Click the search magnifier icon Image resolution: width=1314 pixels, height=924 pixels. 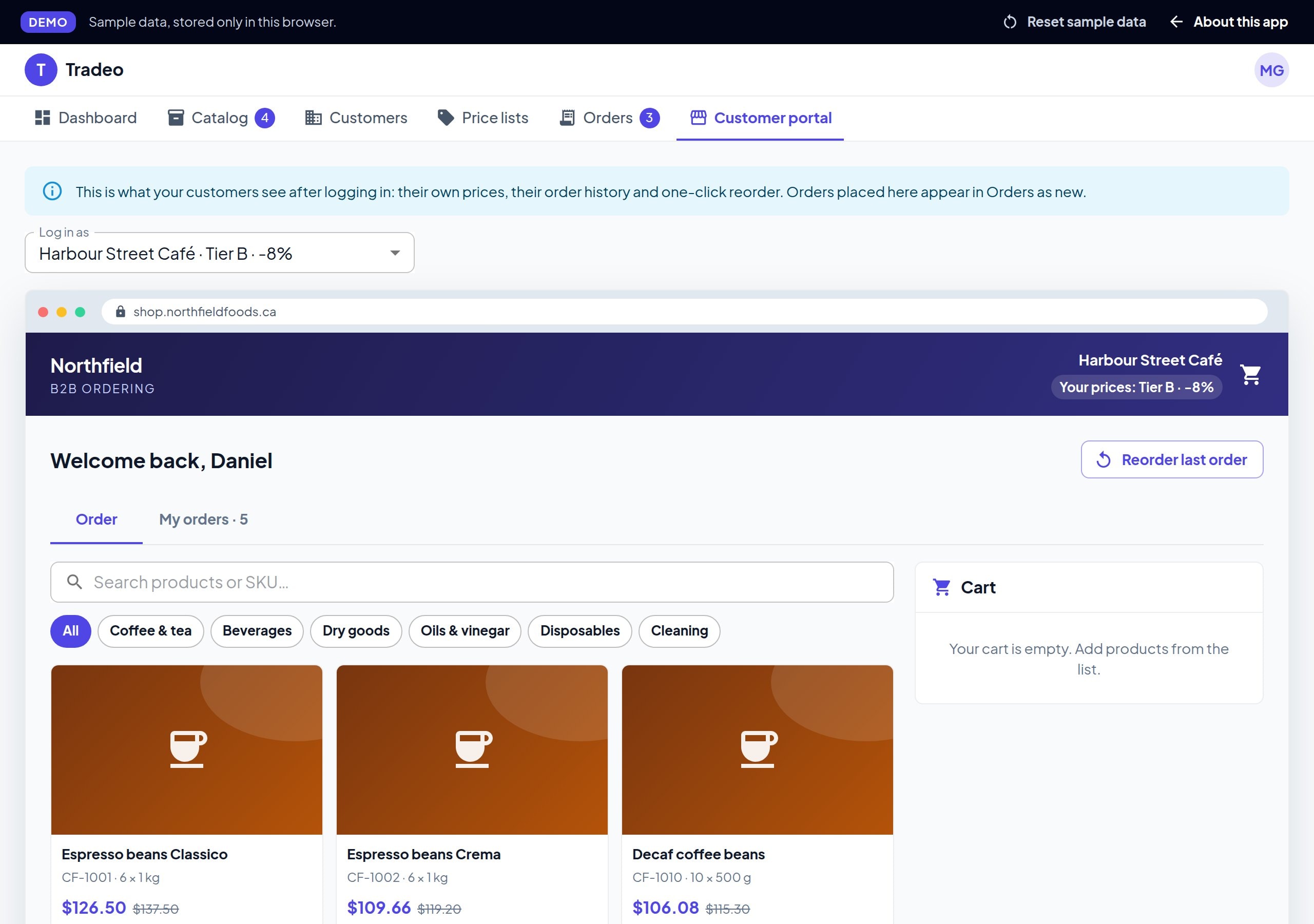click(x=74, y=582)
